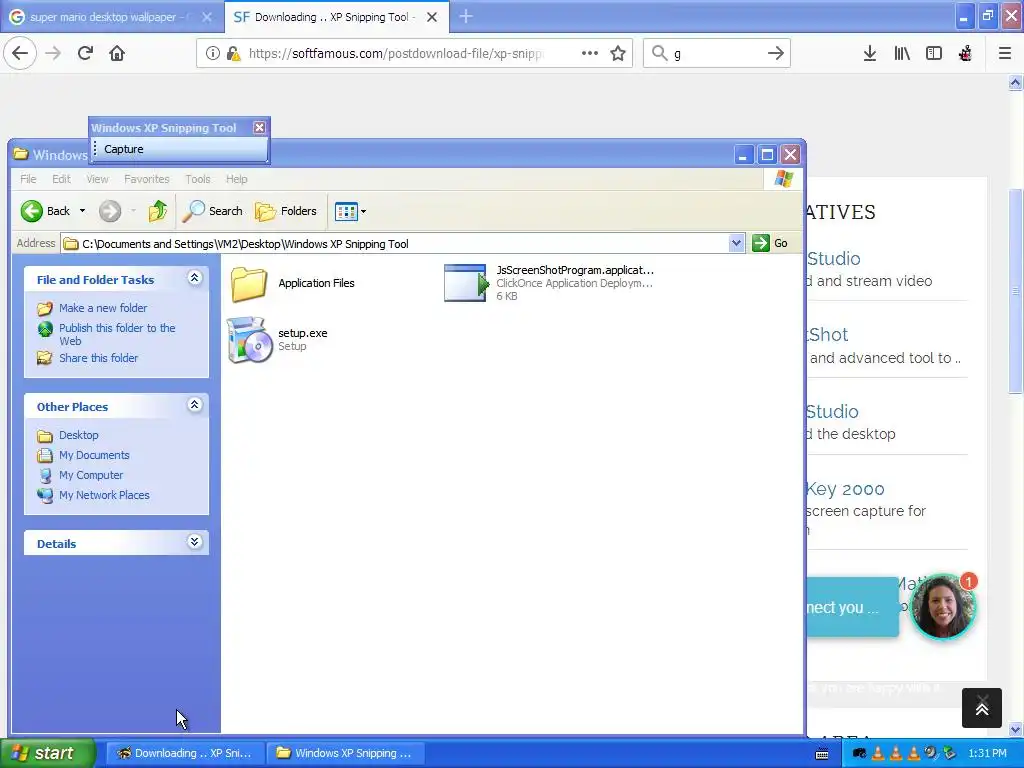Click the Firefox extension icon beside sidebar
Image resolution: width=1024 pixels, height=768 pixels.
(x=965, y=53)
